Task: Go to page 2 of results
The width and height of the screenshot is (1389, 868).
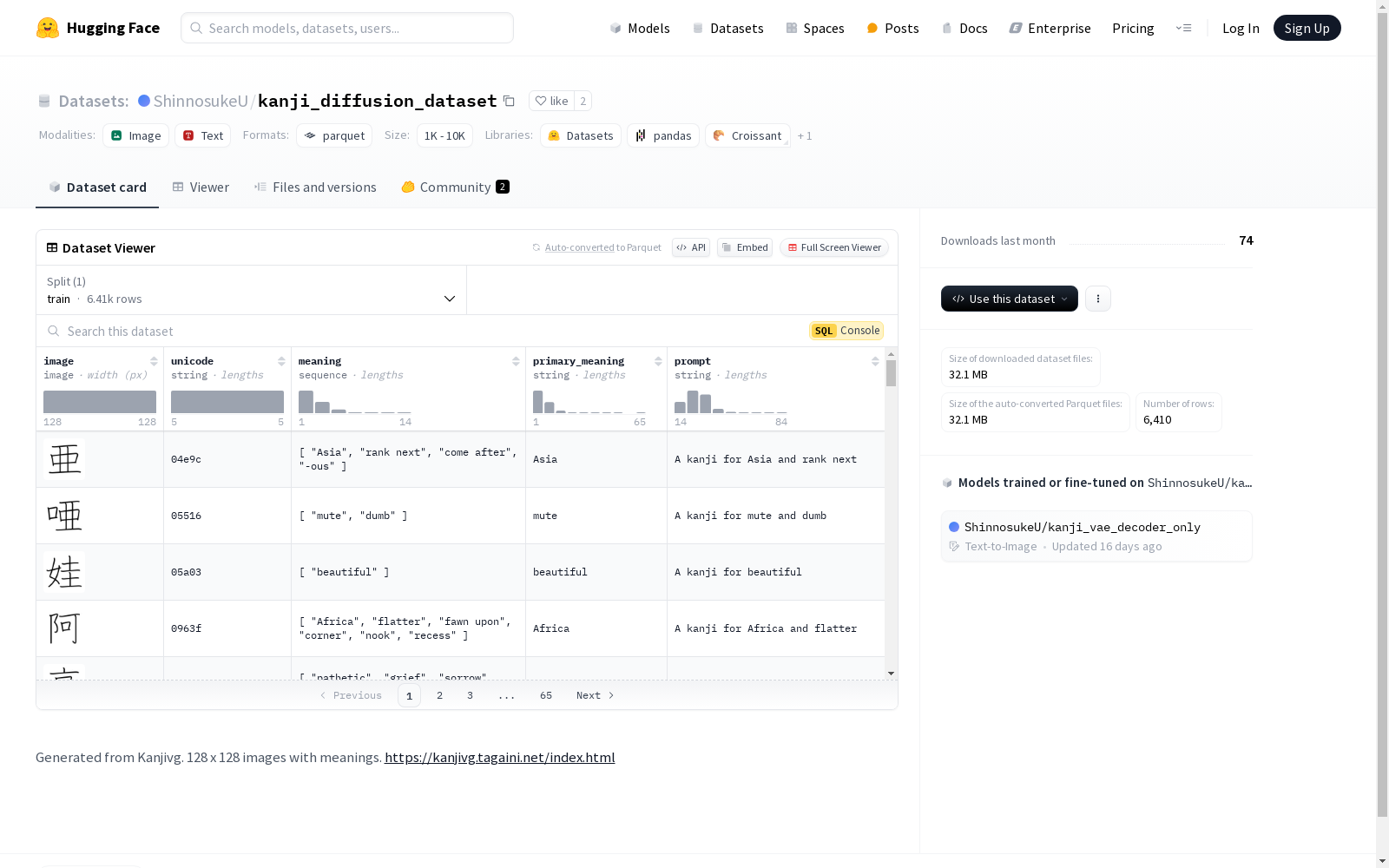Action: (440, 695)
